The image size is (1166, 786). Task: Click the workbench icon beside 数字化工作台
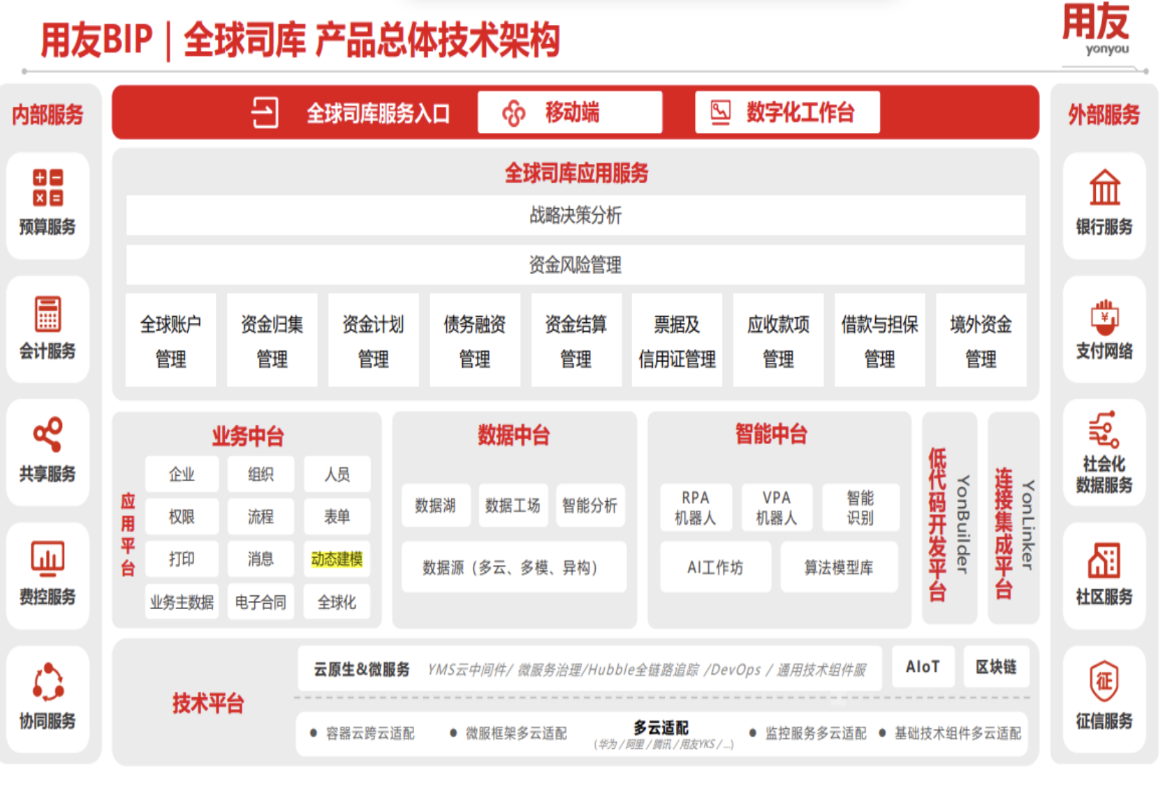pyautogui.click(x=721, y=112)
